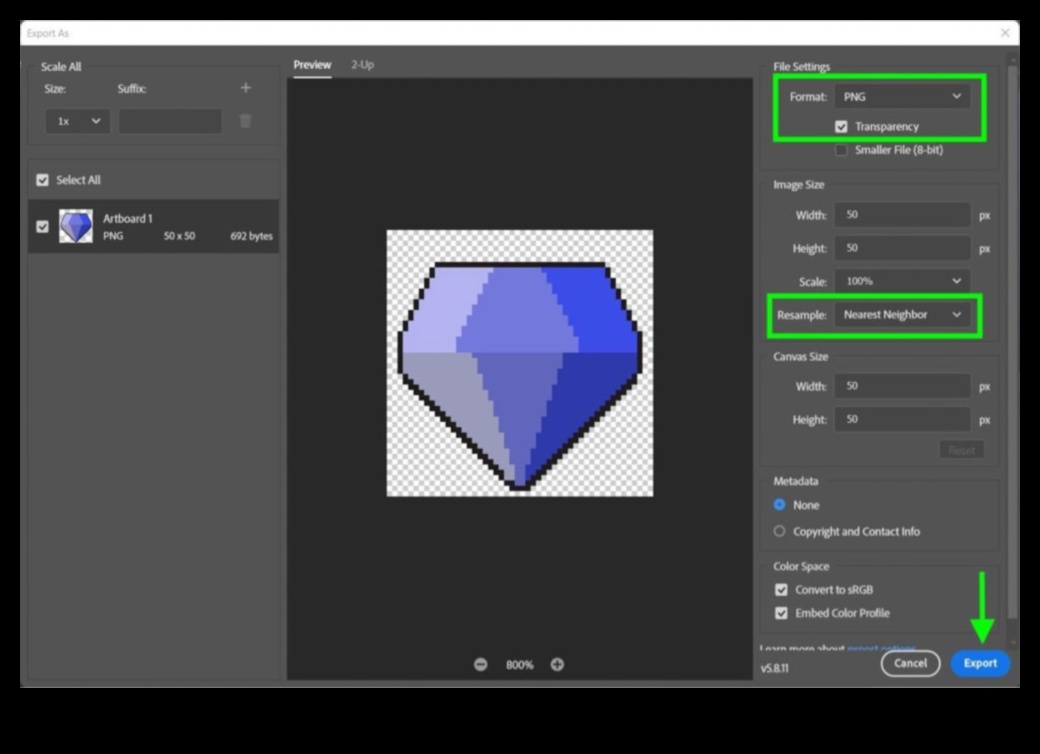The width and height of the screenshot is (1040, 754).
Task: Toggle Convert to sRGB in Color Space
Action: [781, 590]
